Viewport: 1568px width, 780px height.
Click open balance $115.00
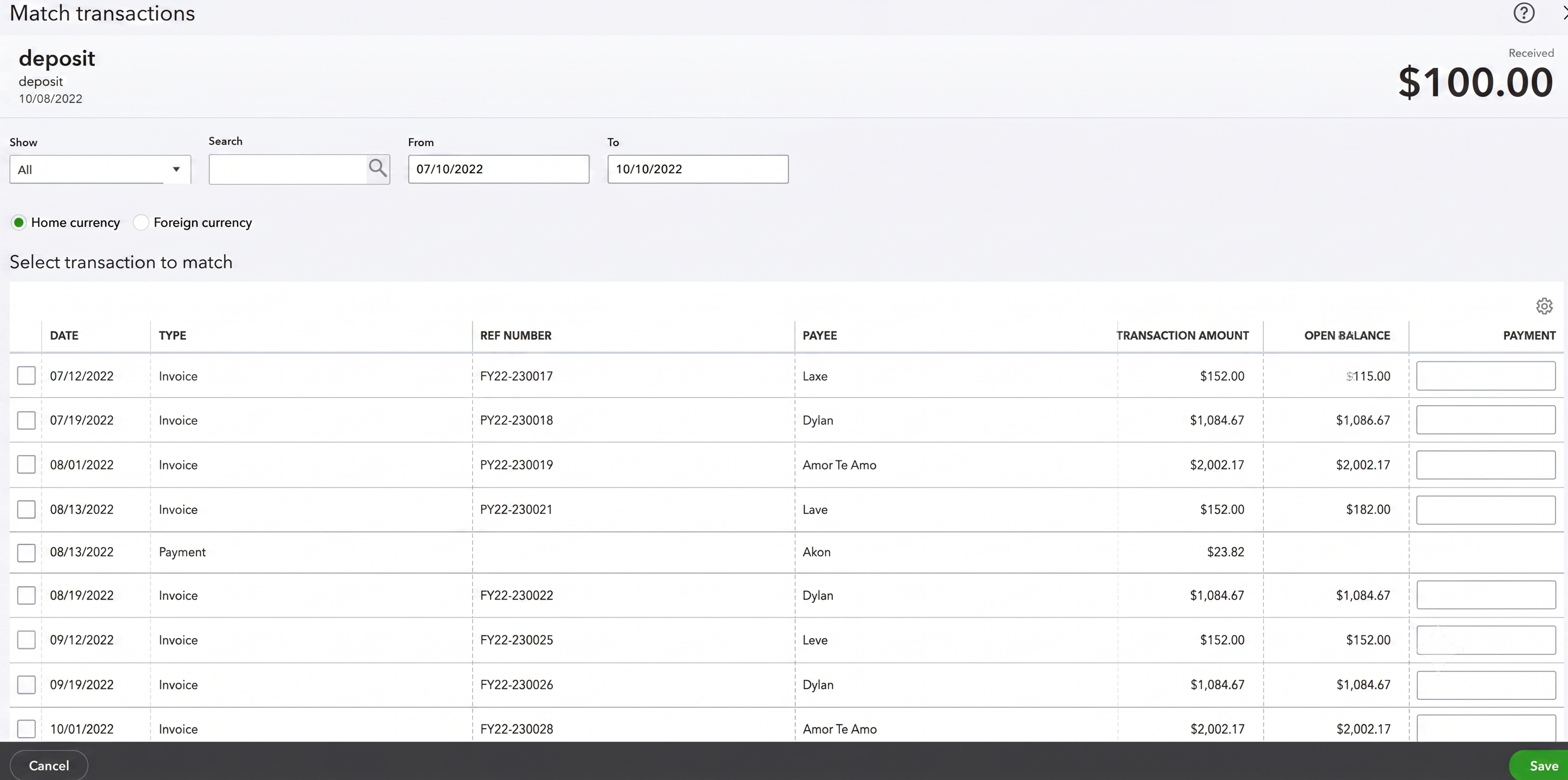[1368, 376]
